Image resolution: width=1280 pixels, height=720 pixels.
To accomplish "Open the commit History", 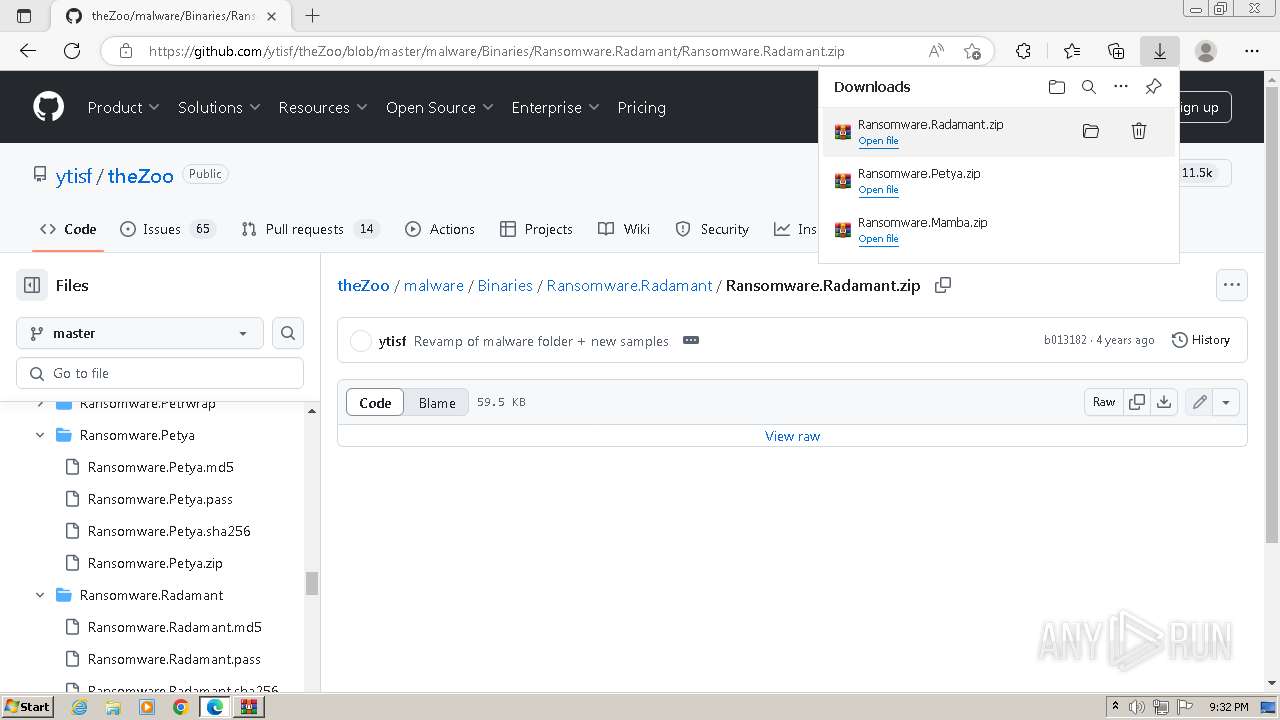I will coord(1201,340).
